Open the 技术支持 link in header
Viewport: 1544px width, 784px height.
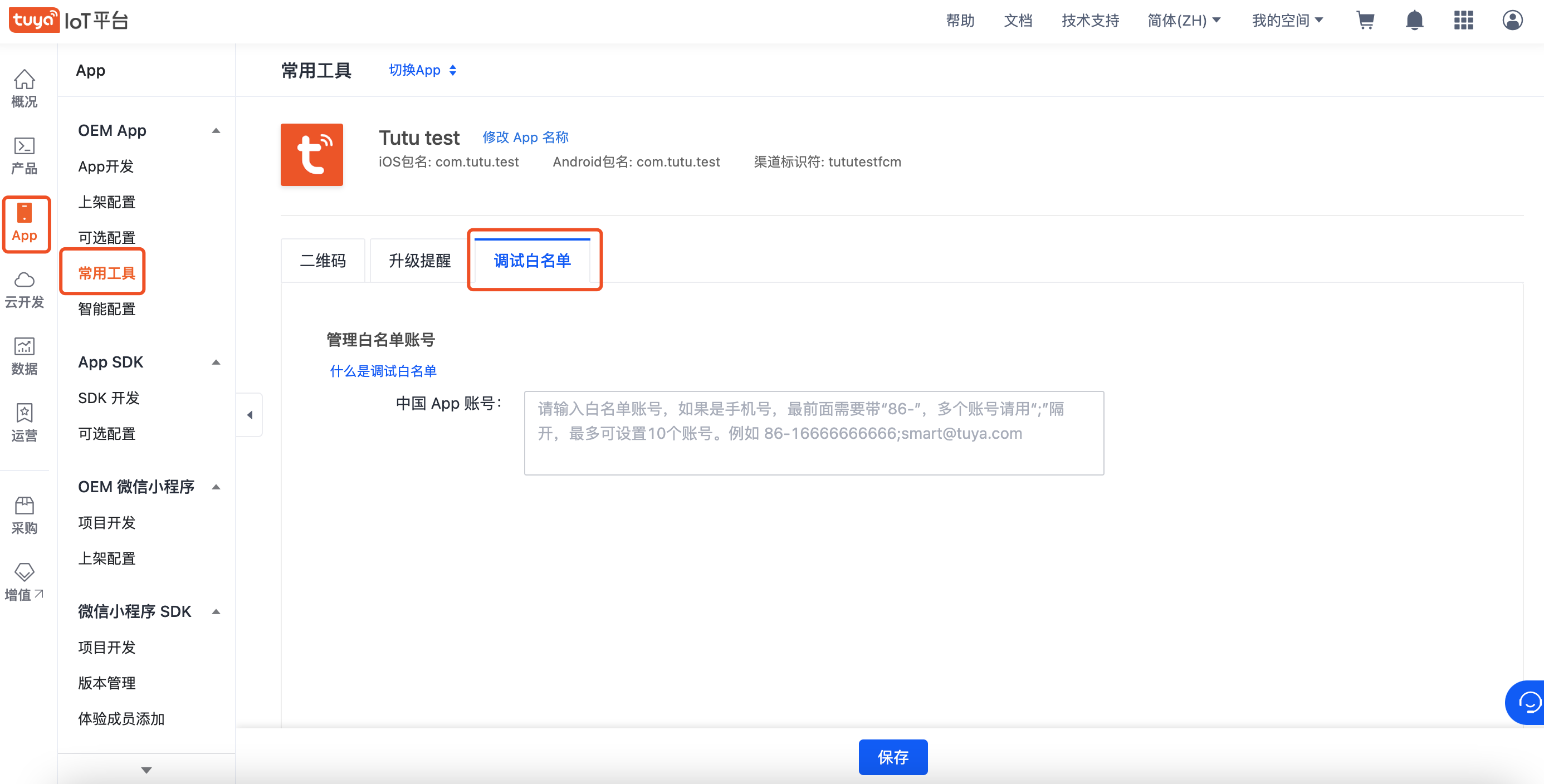click(x=1090, y=21)
